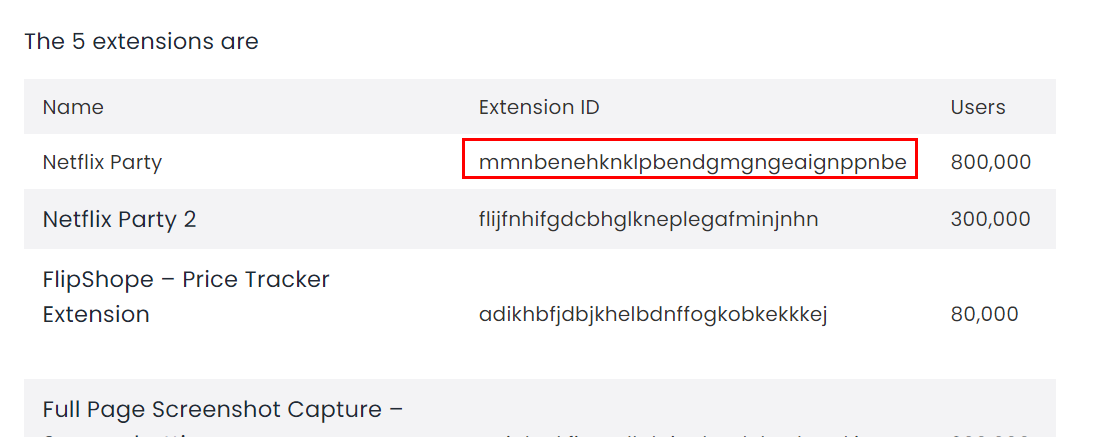This screenshot has width=1104, height=437.
Task: Click the red-highlighted extension ID starting 'mmnbe'
Action: [x=692, y=162]
